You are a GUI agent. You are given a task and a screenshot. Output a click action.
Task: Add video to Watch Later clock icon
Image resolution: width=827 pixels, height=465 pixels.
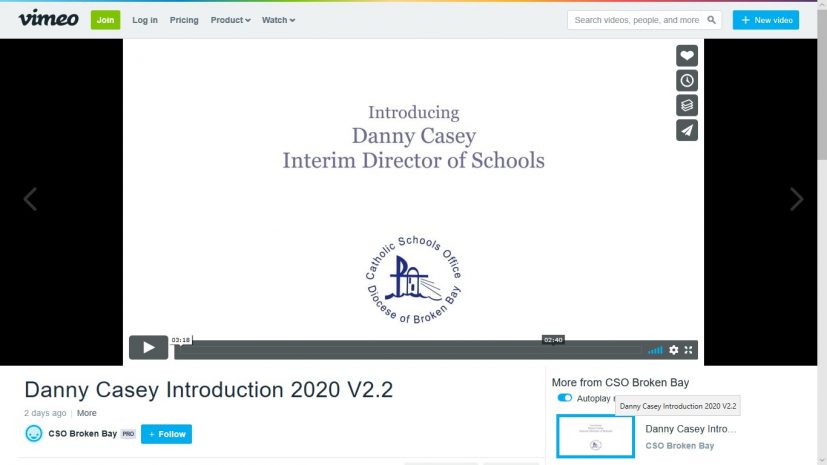point(686,81)
